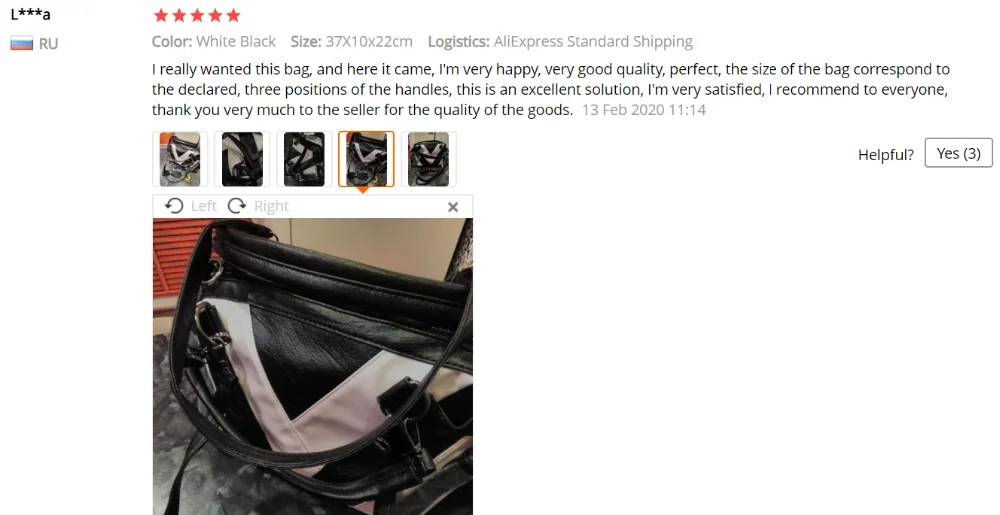Click reviewer name L***a
This screenshot has height=515, width=1000.
(x=30, y=14)
